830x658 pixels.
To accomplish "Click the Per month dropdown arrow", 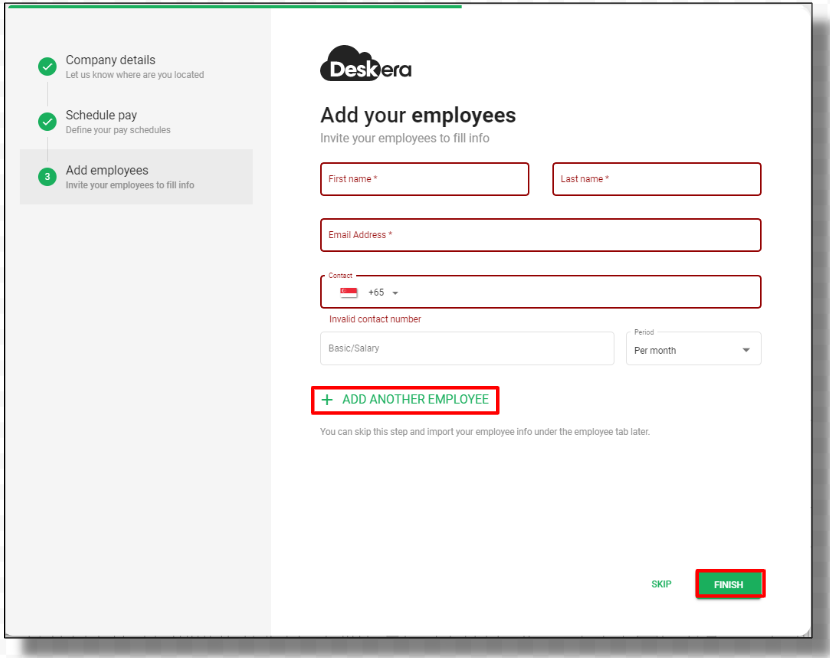I will (x=746, y=350).
